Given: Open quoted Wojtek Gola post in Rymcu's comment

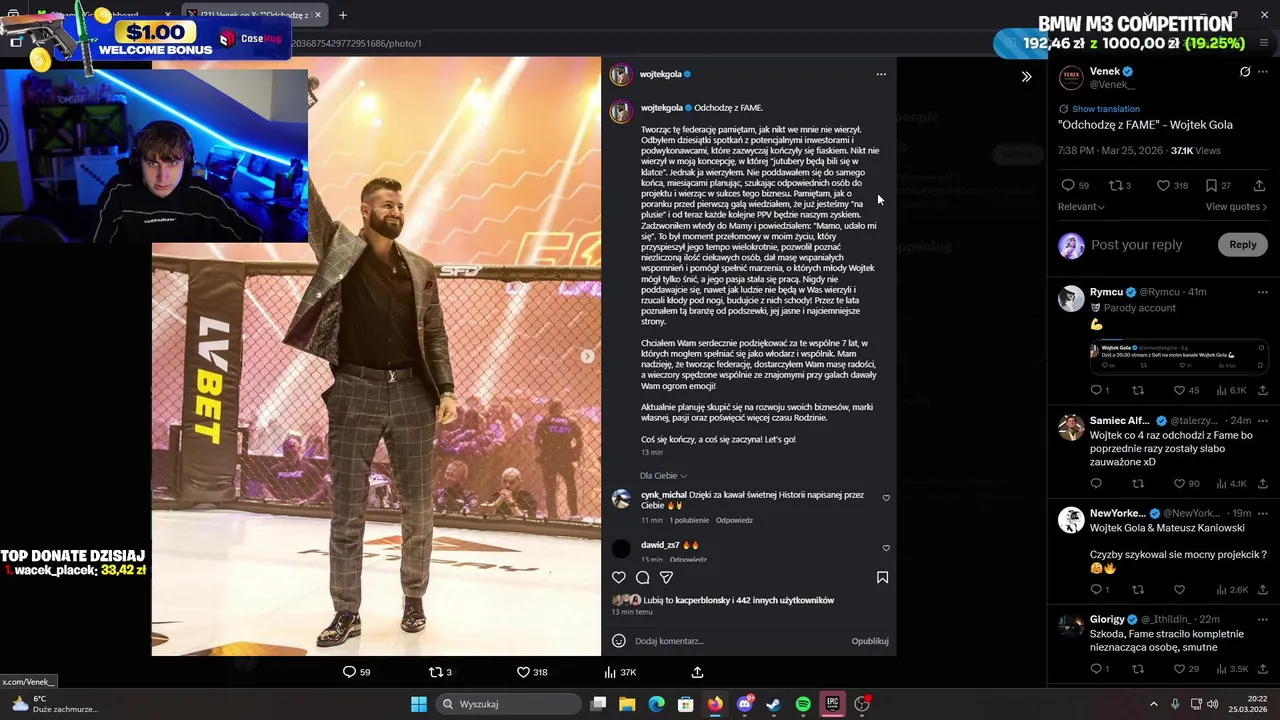Looking at the screenshot, I should click(1180, 356).
